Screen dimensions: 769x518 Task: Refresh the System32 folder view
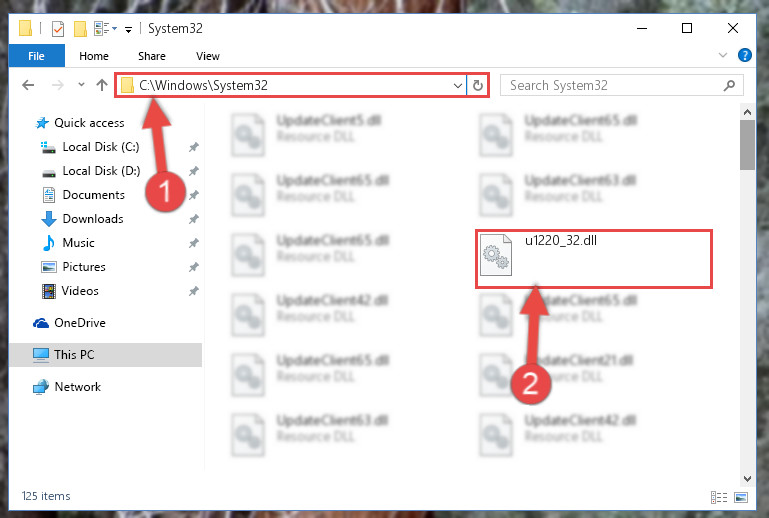(x=478, y=86)
